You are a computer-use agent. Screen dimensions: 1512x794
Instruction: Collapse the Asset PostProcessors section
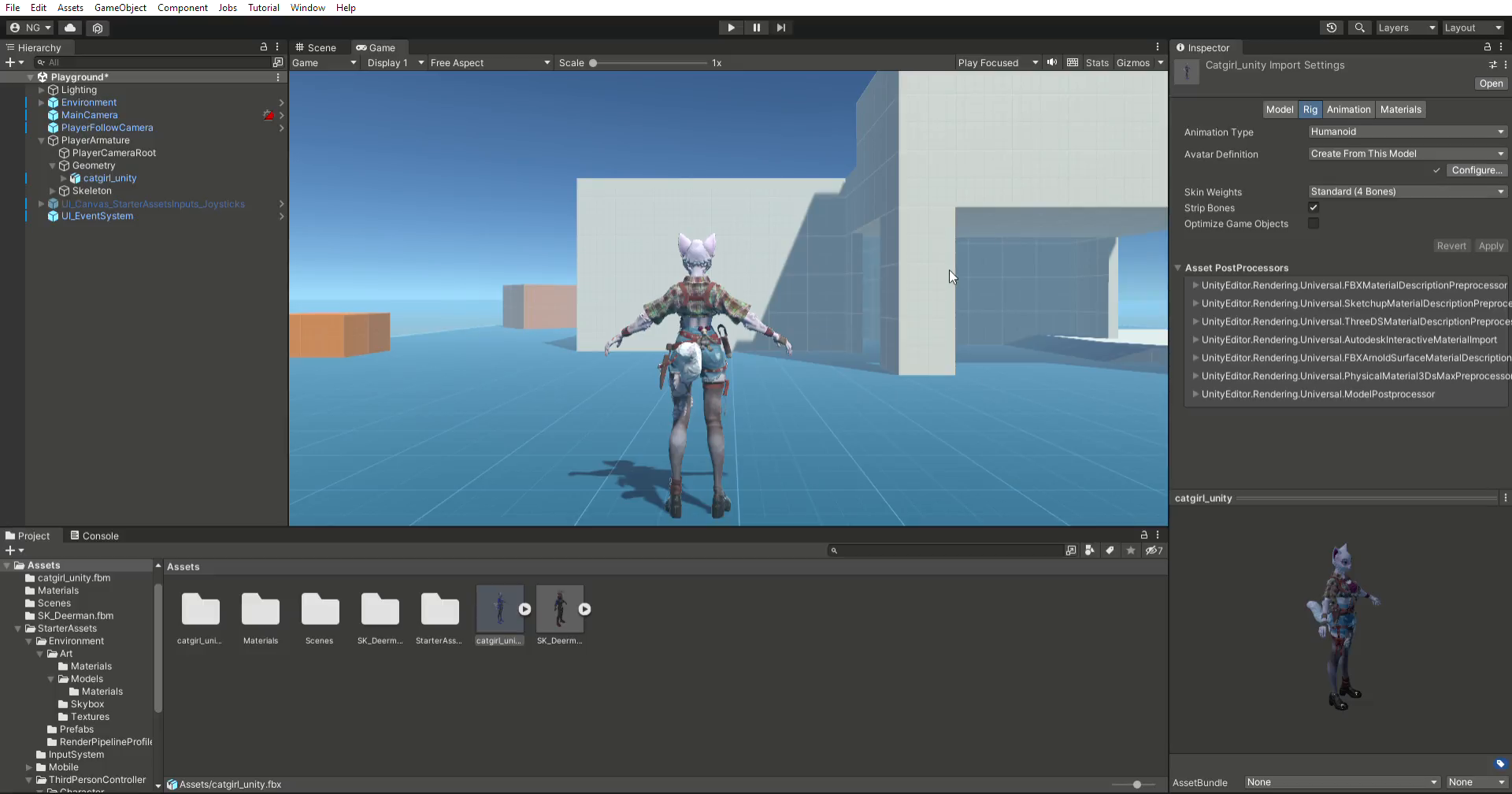click(x=1178, y=268)
